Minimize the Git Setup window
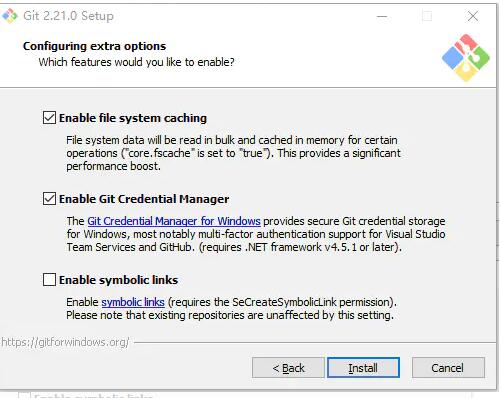 tap(382, 16)
